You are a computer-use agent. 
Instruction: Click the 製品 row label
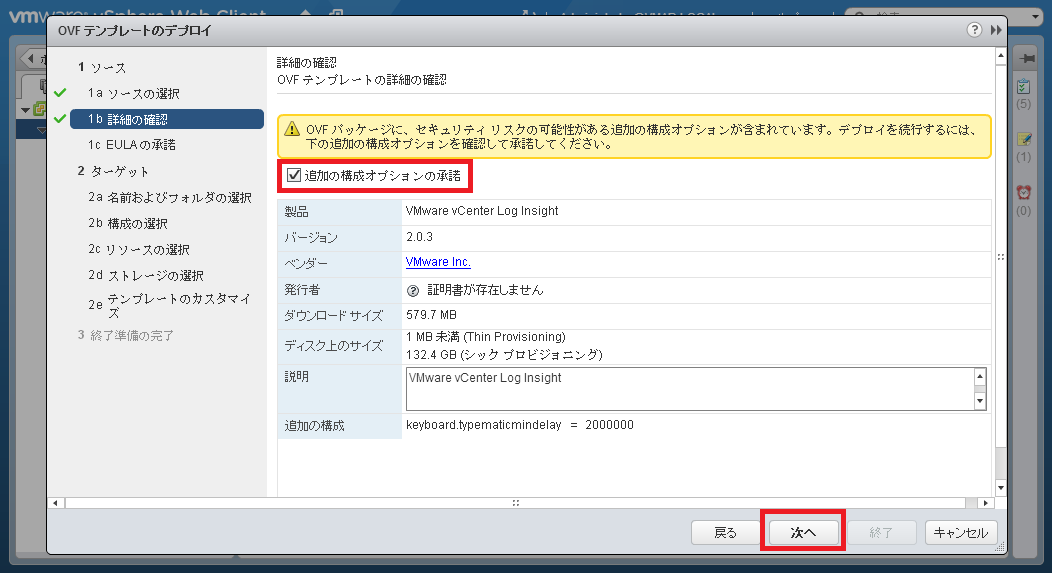[x=297, y=211]
